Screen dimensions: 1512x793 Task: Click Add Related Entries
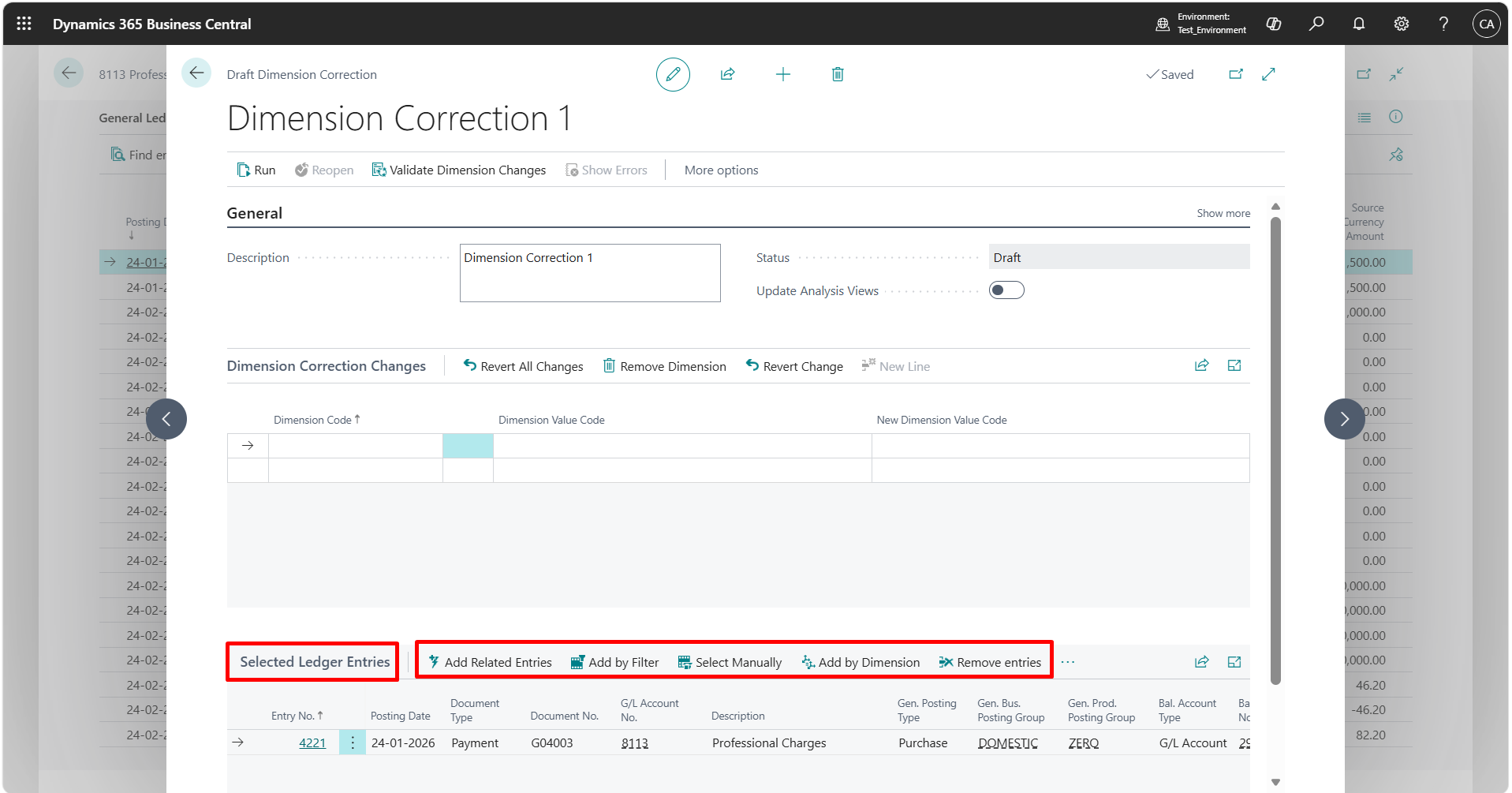(x=490, y=662)
